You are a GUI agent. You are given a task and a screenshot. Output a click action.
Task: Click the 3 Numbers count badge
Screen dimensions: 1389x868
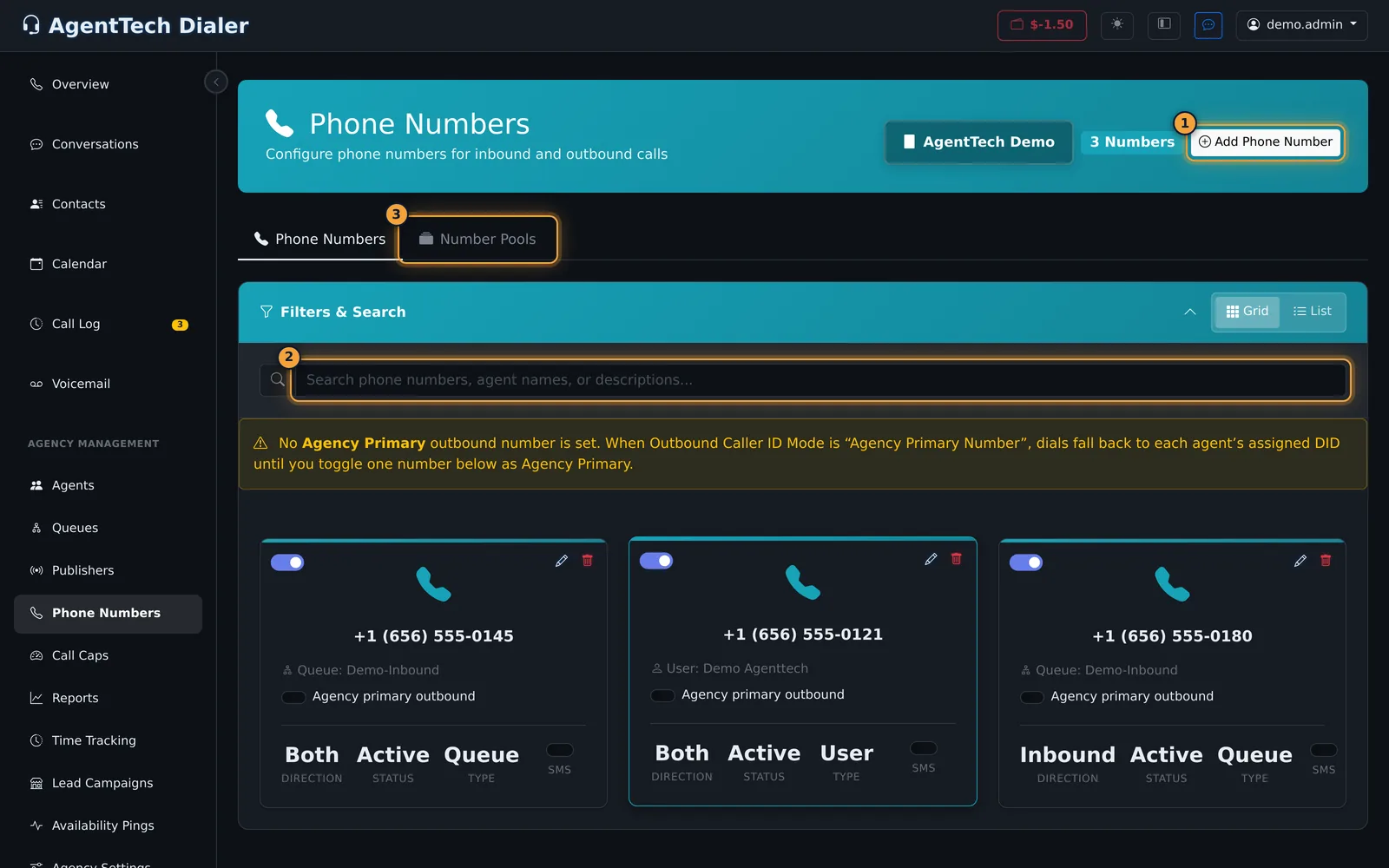click(1132, 141)
